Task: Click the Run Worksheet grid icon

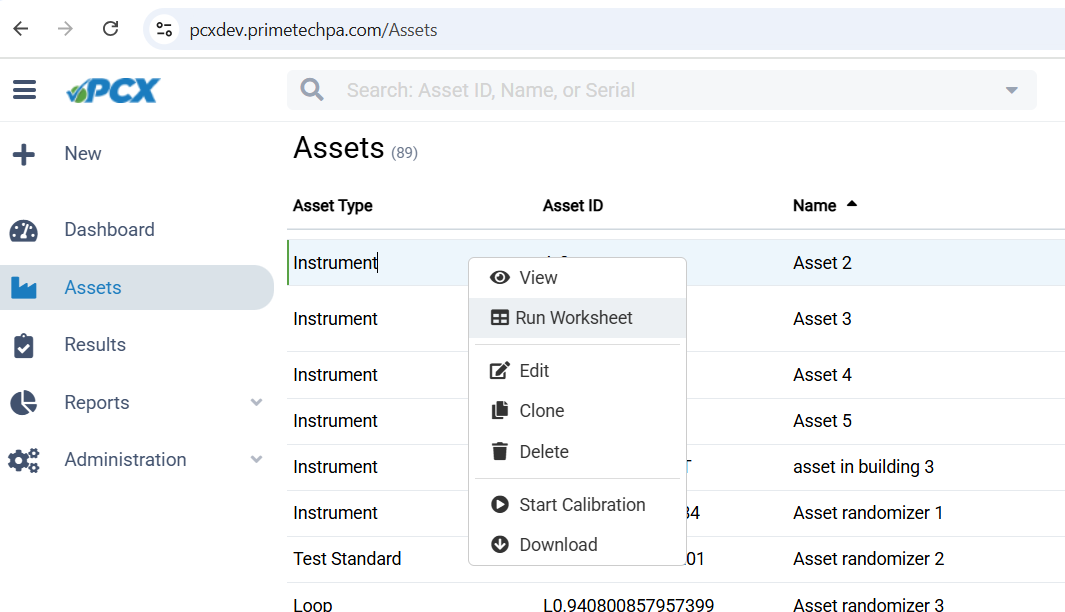Action: [x=500, y=318]
